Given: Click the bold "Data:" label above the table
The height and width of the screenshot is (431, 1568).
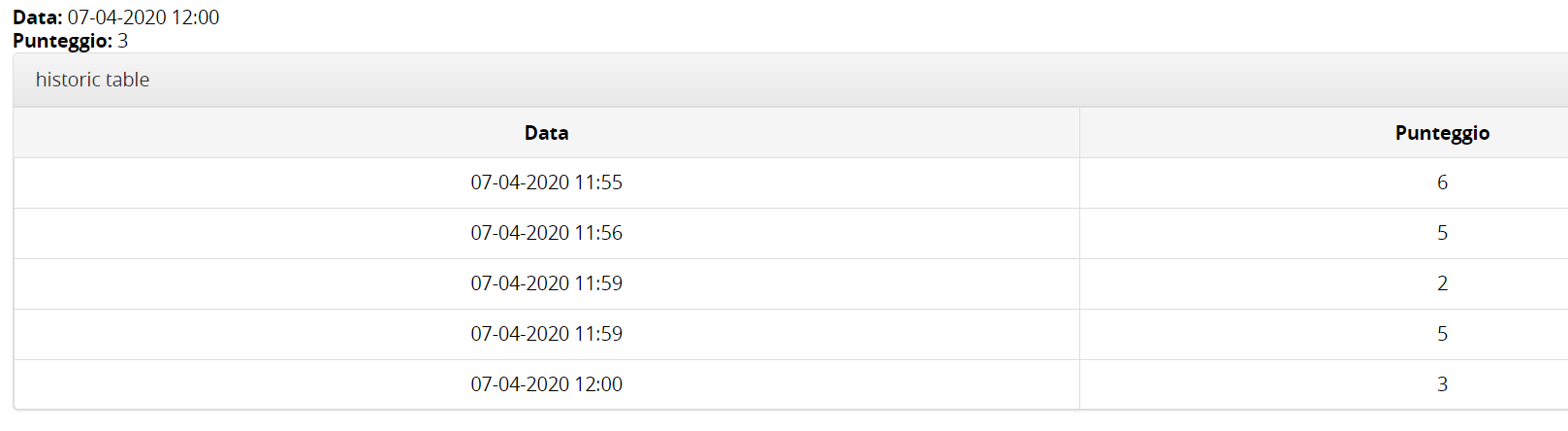Looking at the screenshot, I should 38,17.
